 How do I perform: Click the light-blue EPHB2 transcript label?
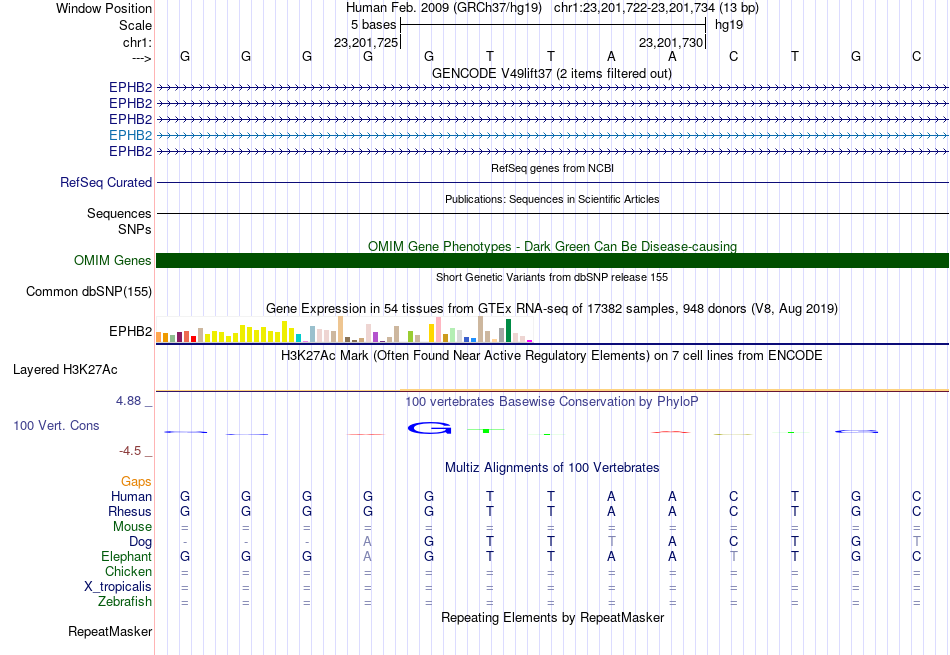point(130,135)
